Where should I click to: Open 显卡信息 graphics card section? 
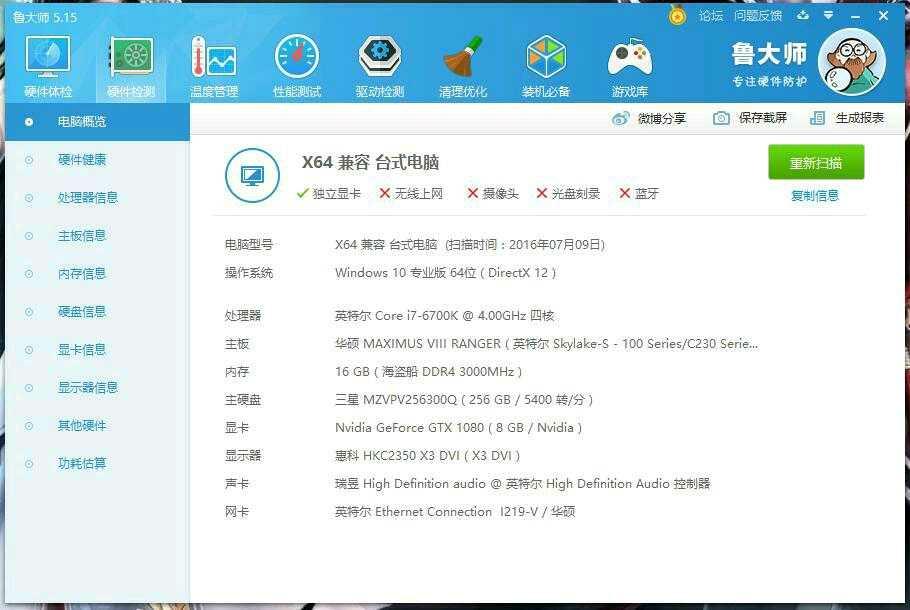98,350
